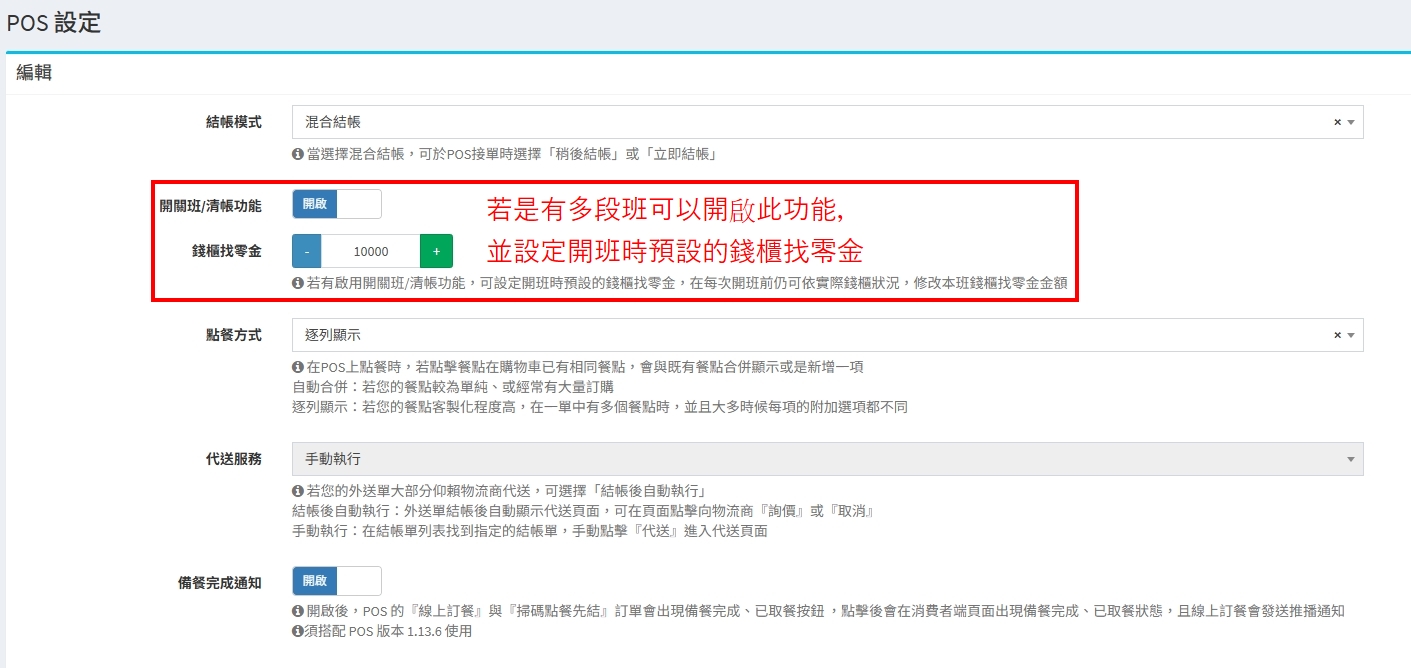1411x668 pixels.
Task: Click the info icon beside the POS 版本 1.13.6 note
Action: (297, 631)
